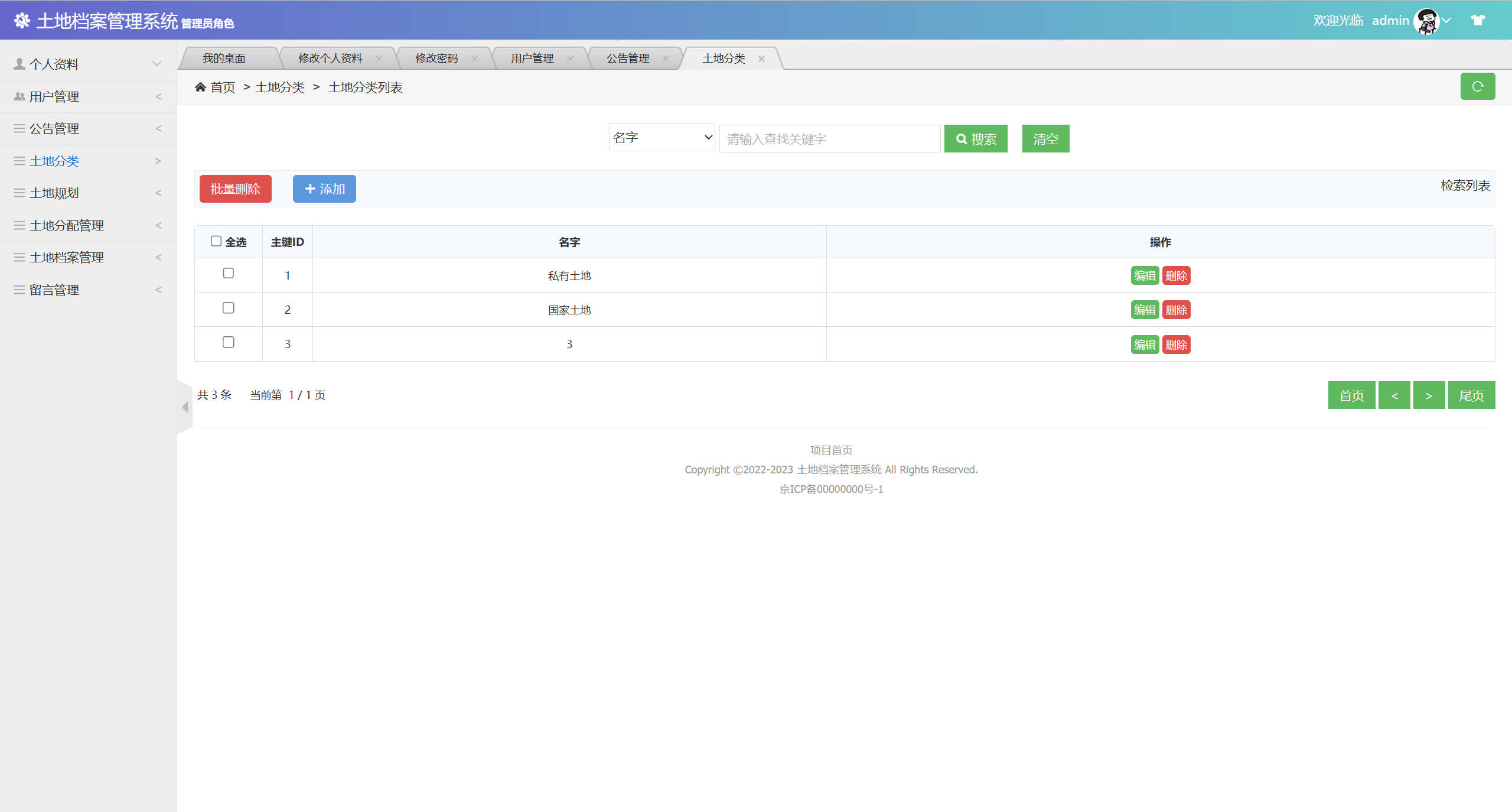Screen dimensions: 1512x812
Task: Click the keyword search input field
Action: tap(829, 139)
